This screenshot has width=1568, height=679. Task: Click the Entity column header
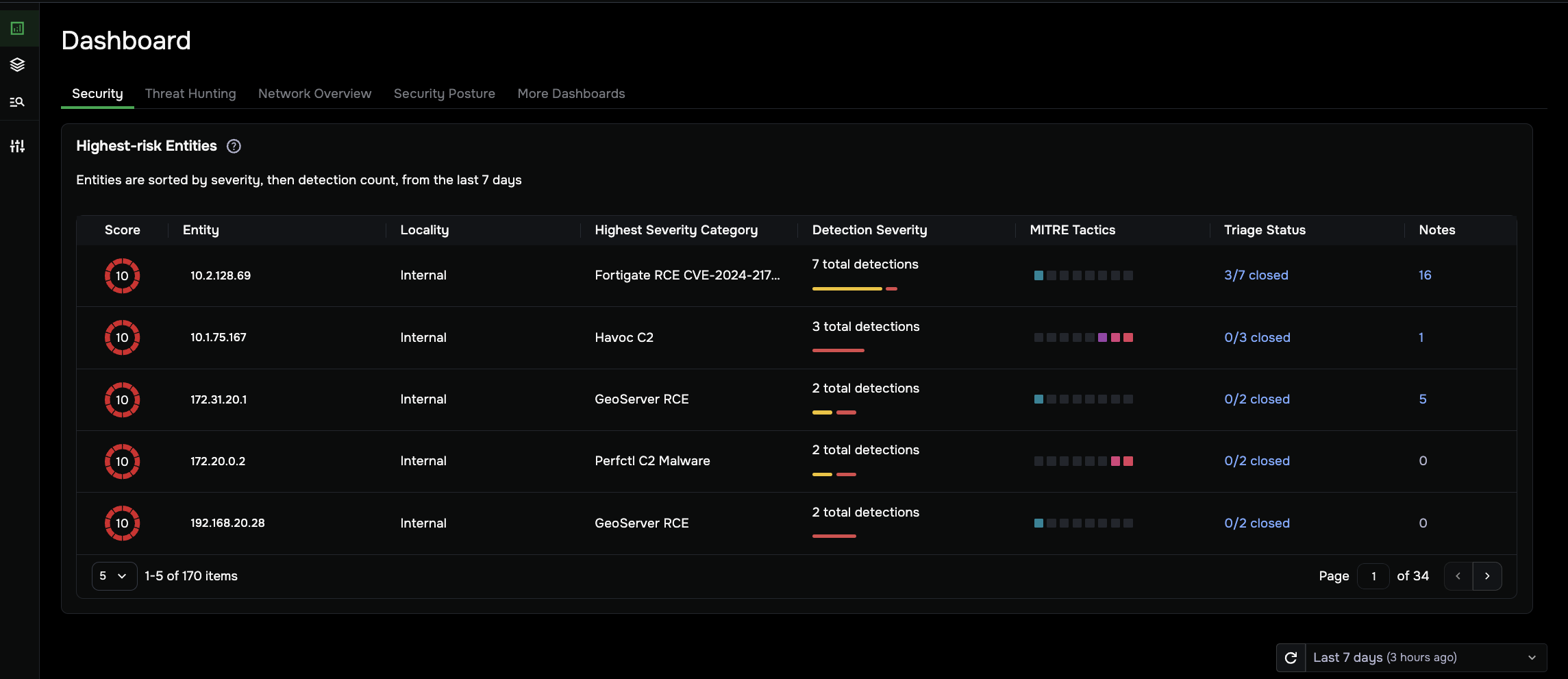[x=201, y=230]
